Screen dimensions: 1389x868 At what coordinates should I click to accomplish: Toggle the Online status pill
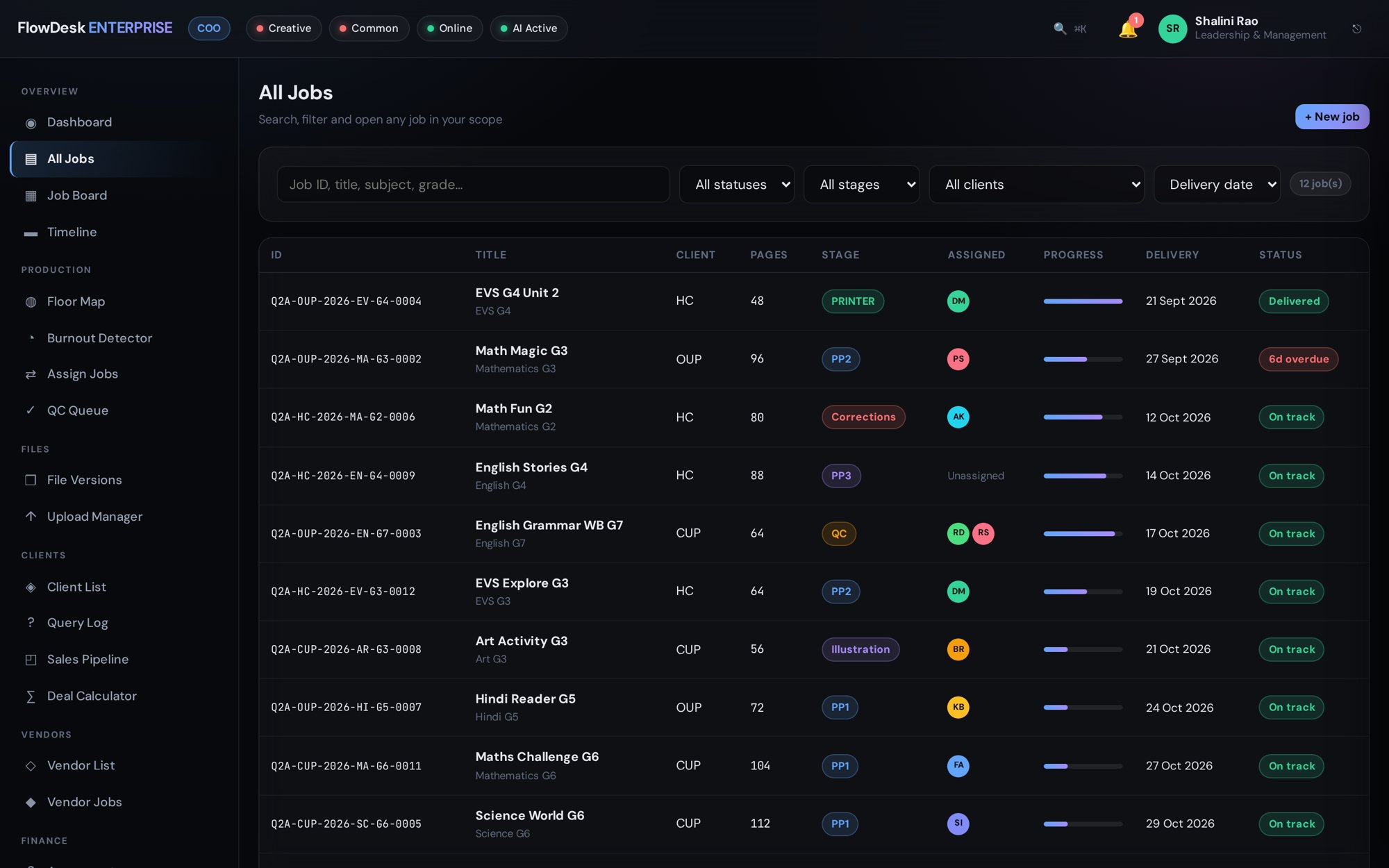[449, 28]
